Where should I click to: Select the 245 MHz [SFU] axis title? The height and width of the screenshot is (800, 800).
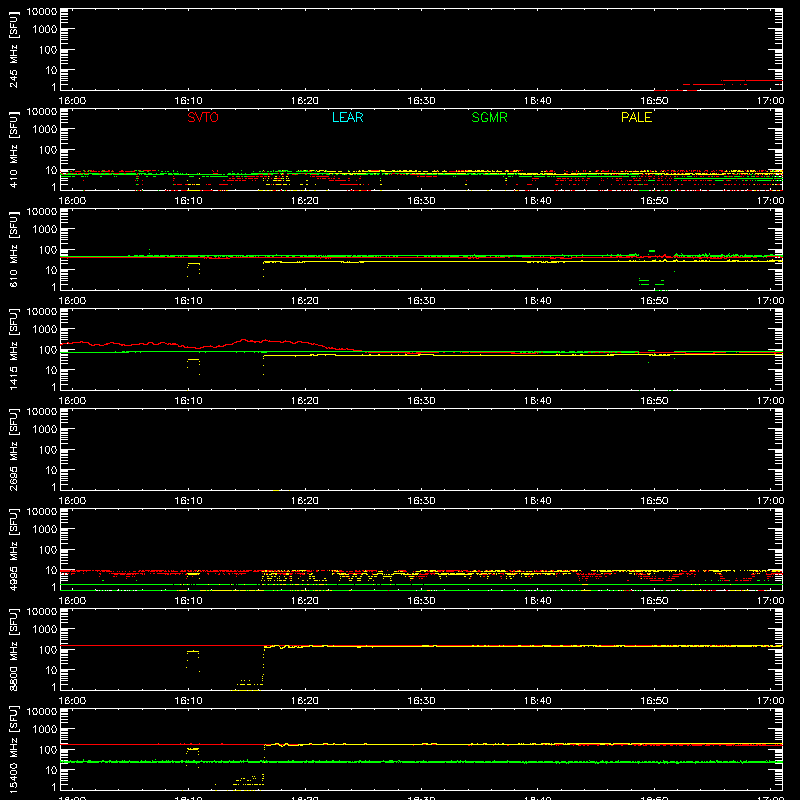[13, 49]
